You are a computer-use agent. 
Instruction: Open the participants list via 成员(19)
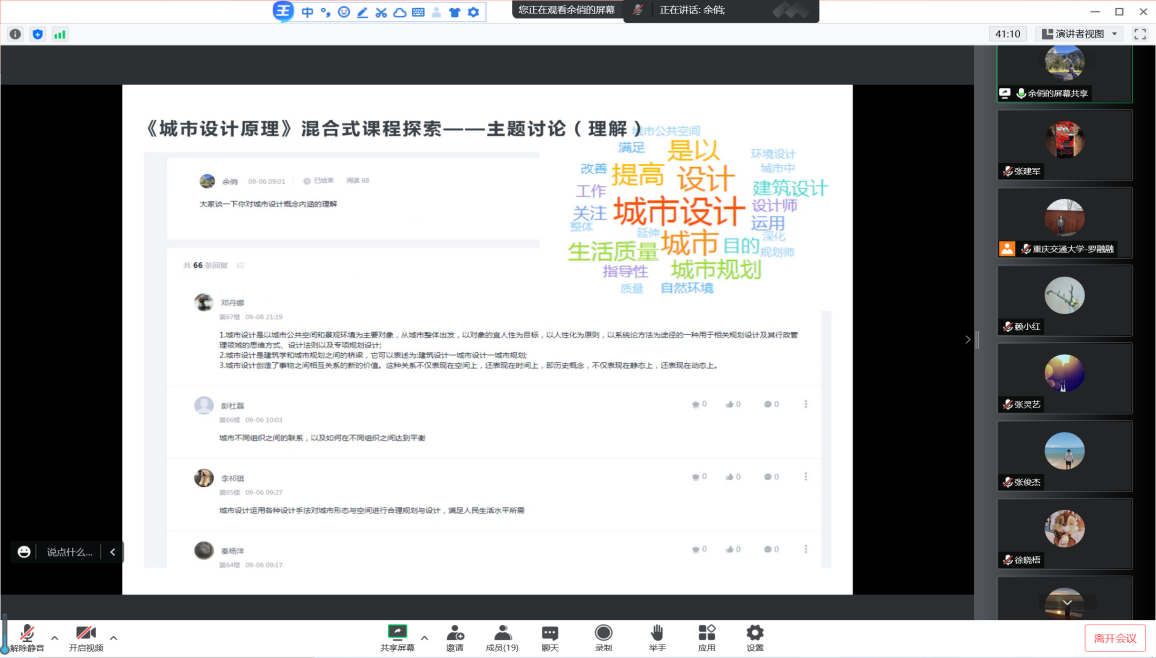pyautogui.click(x=502, y=637)
